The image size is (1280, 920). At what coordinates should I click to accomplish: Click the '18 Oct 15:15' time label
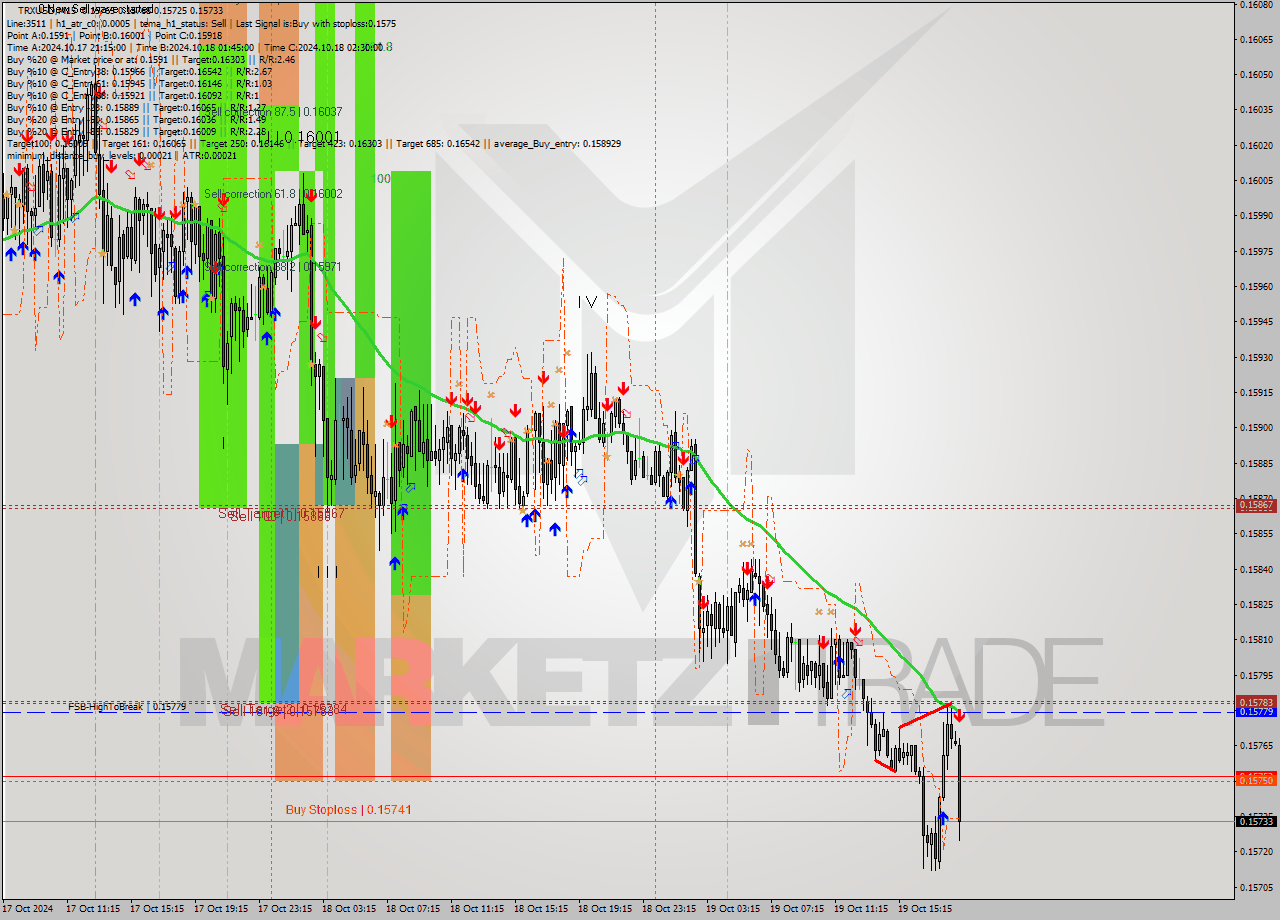coord(541,909)
